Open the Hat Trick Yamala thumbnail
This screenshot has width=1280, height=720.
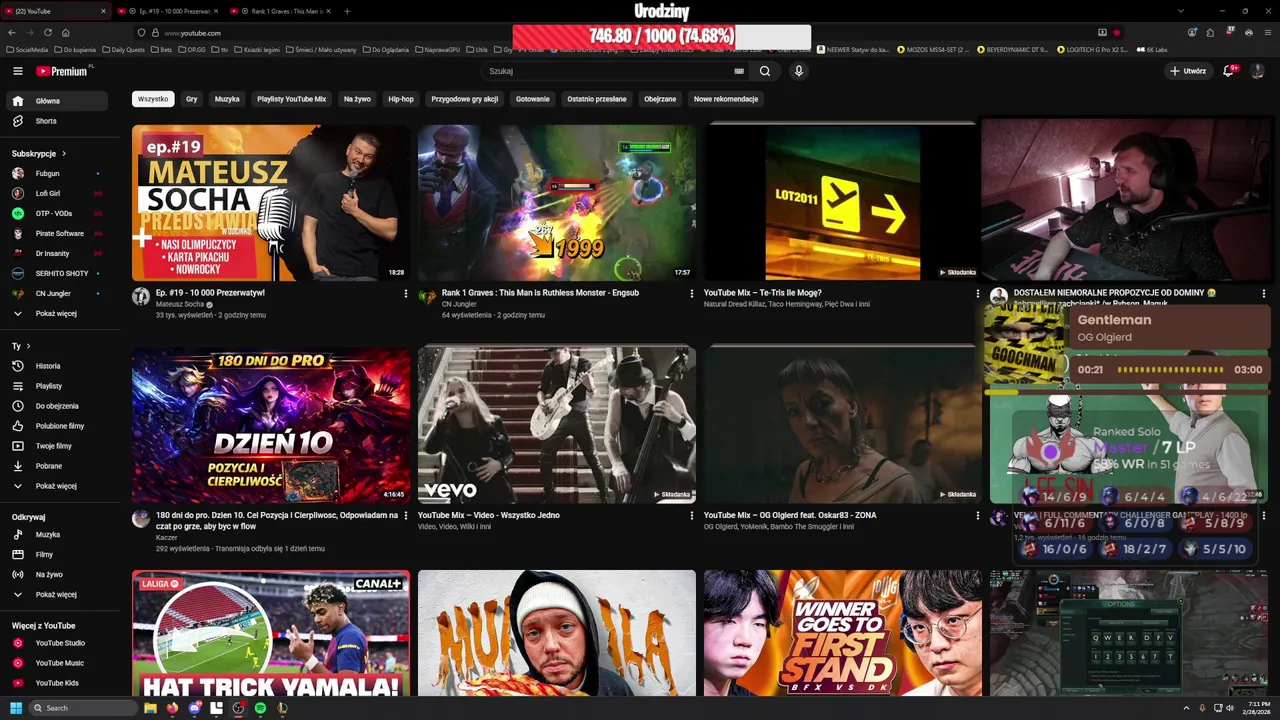pyautogui.click(x=271, y=633)
